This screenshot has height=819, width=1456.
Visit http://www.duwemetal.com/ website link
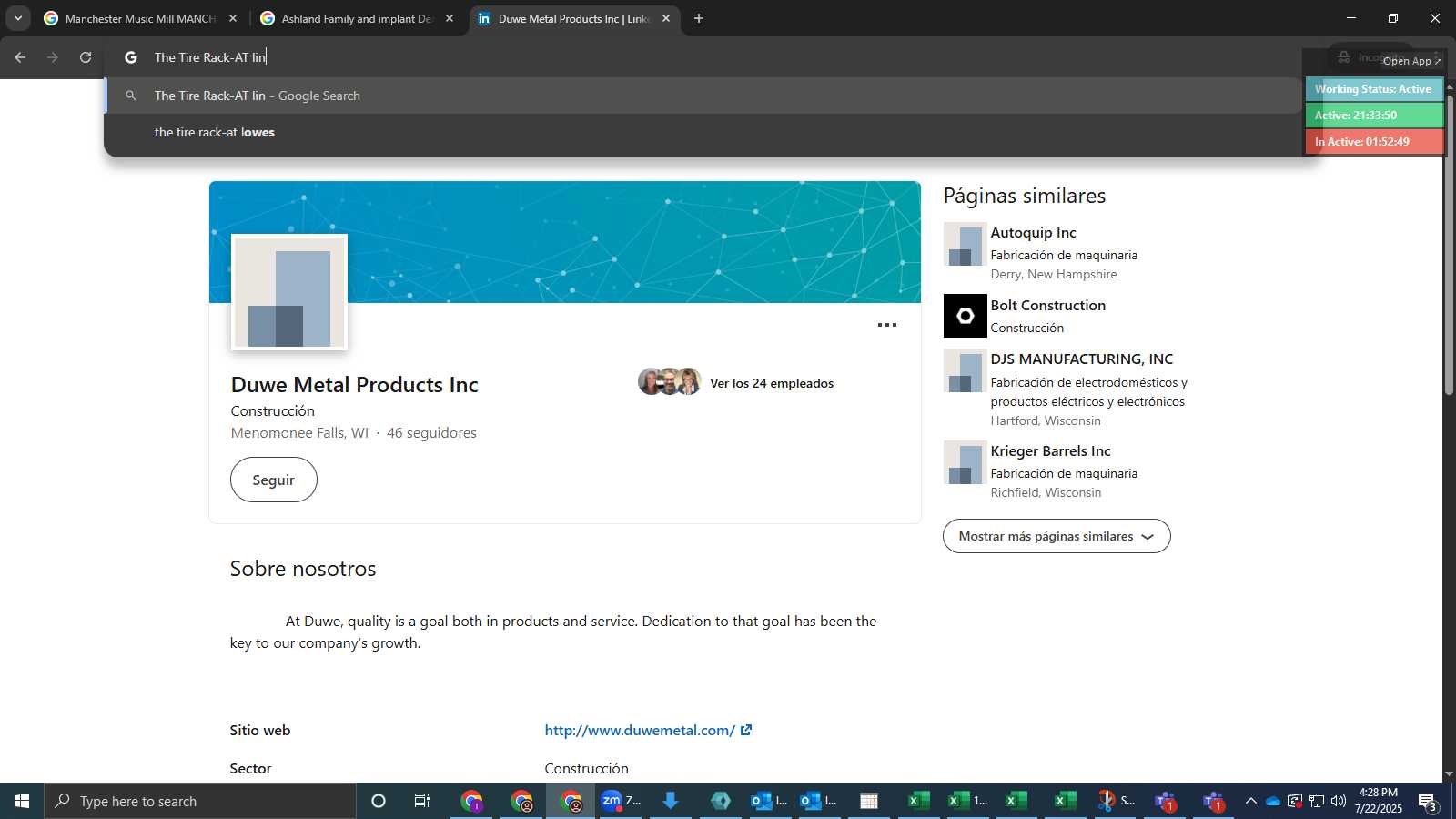pyautogui.click(x=648, y=730)
